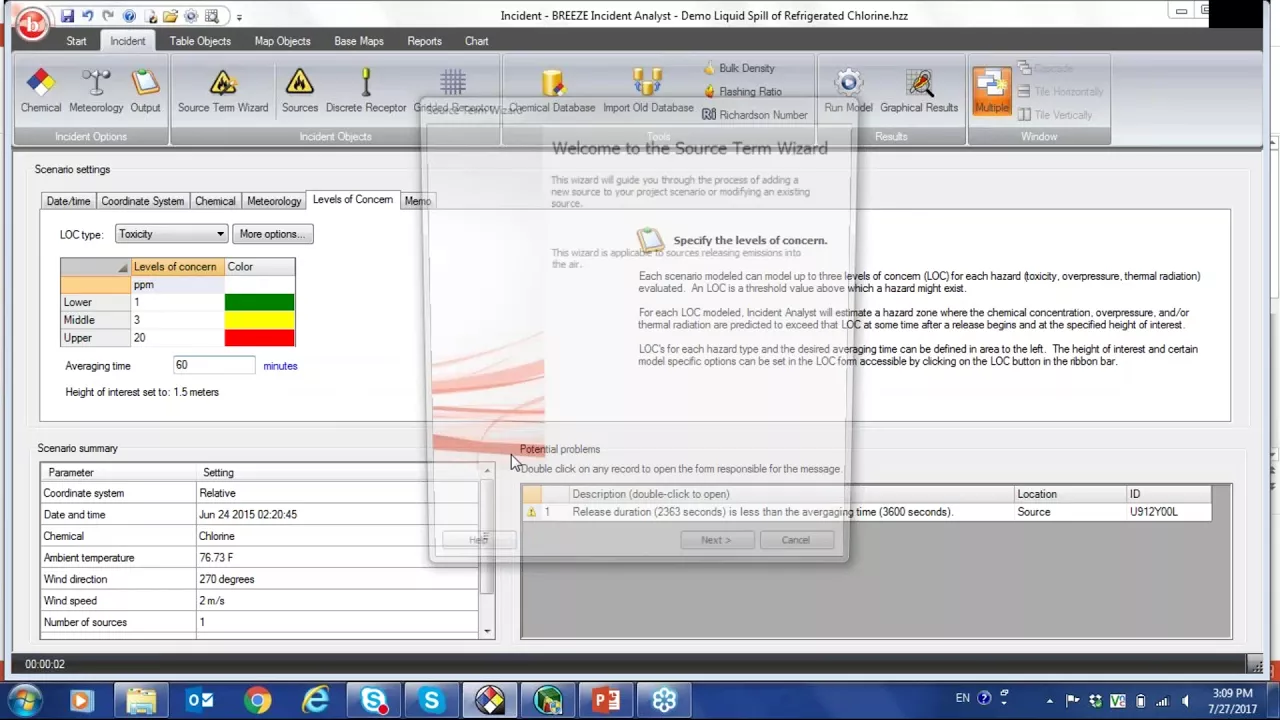Open the Meteorology scenario settings tab
This screenshot has height=720, width=1280.
pos(274,201)
